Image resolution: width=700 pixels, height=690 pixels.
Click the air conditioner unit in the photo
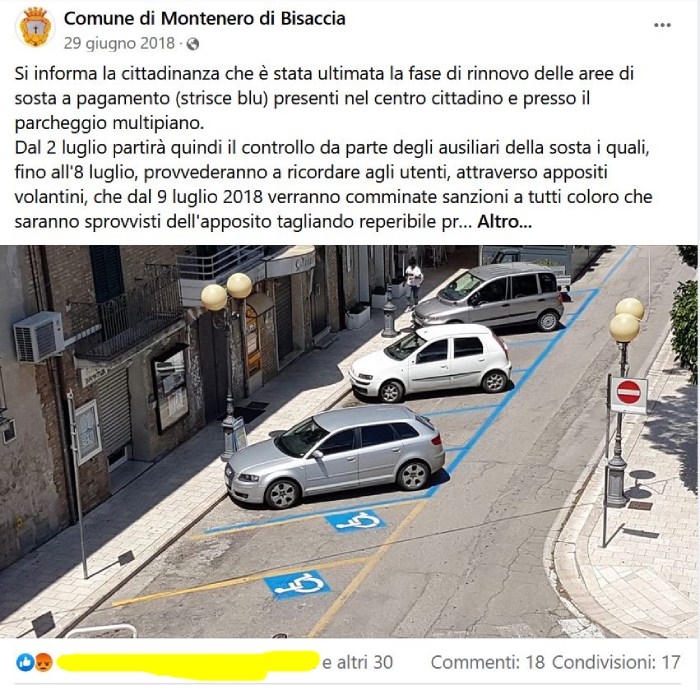pyautogui.click(x=39, y=337)
